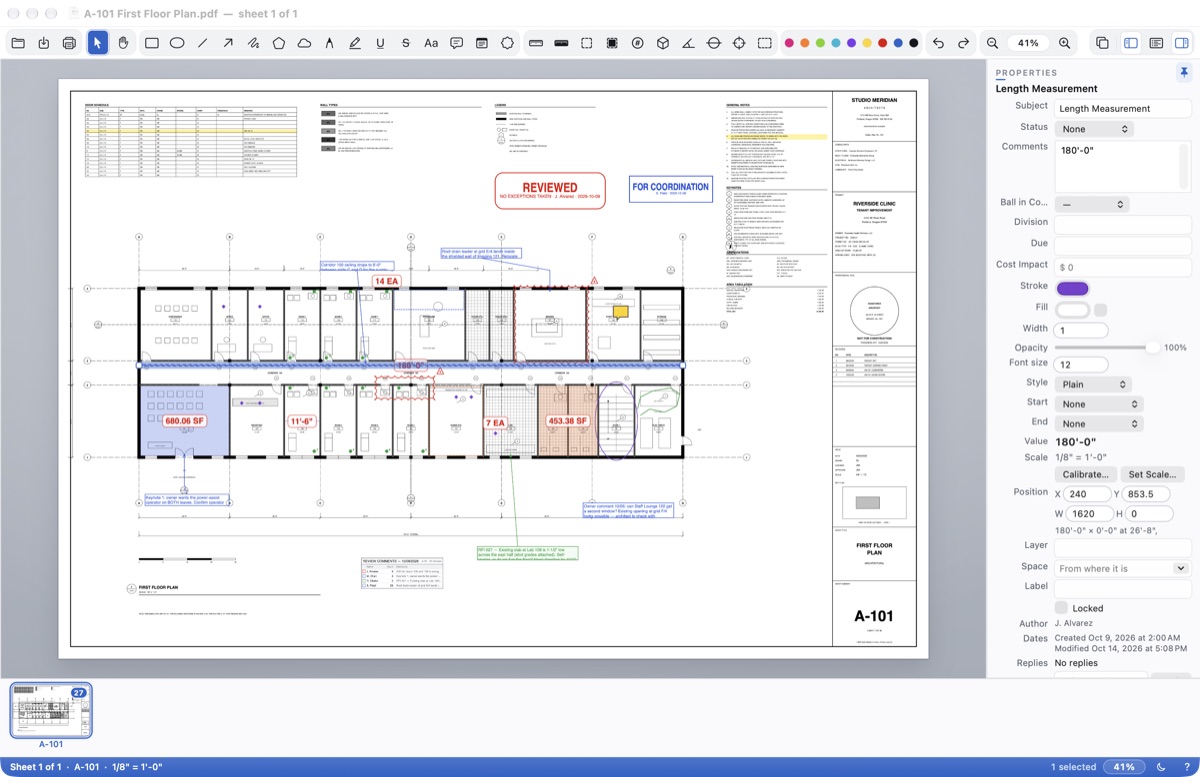Open the Status dropdown set to None
This screenshot has height=777, width=1200.
1094,129
